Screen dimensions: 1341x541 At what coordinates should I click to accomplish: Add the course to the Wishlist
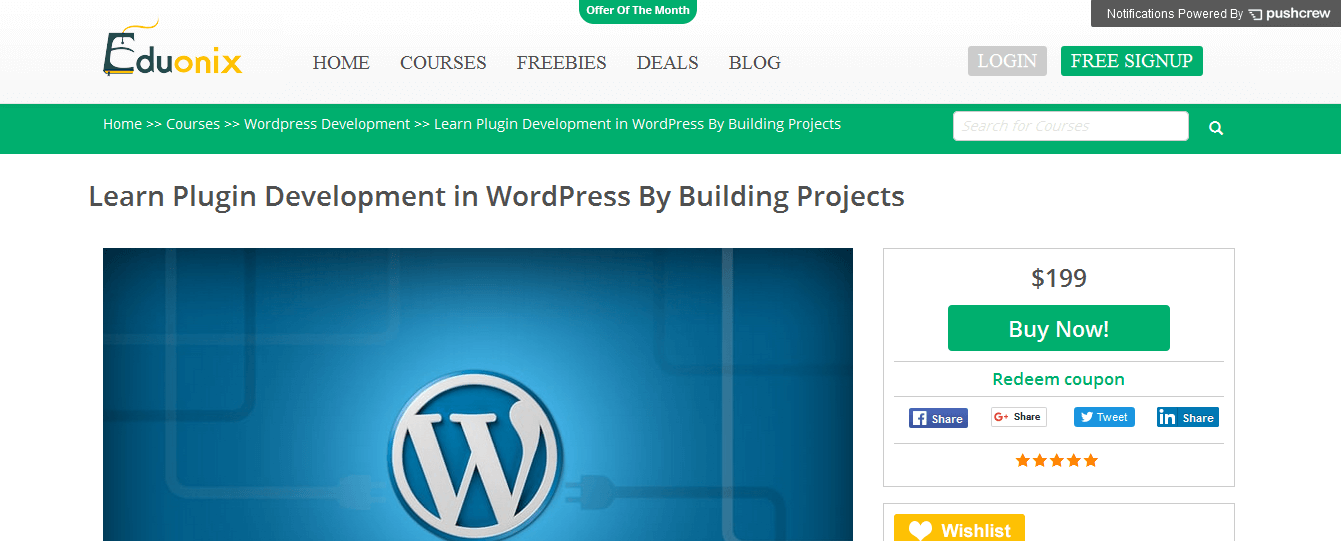(x=959, y=529)
